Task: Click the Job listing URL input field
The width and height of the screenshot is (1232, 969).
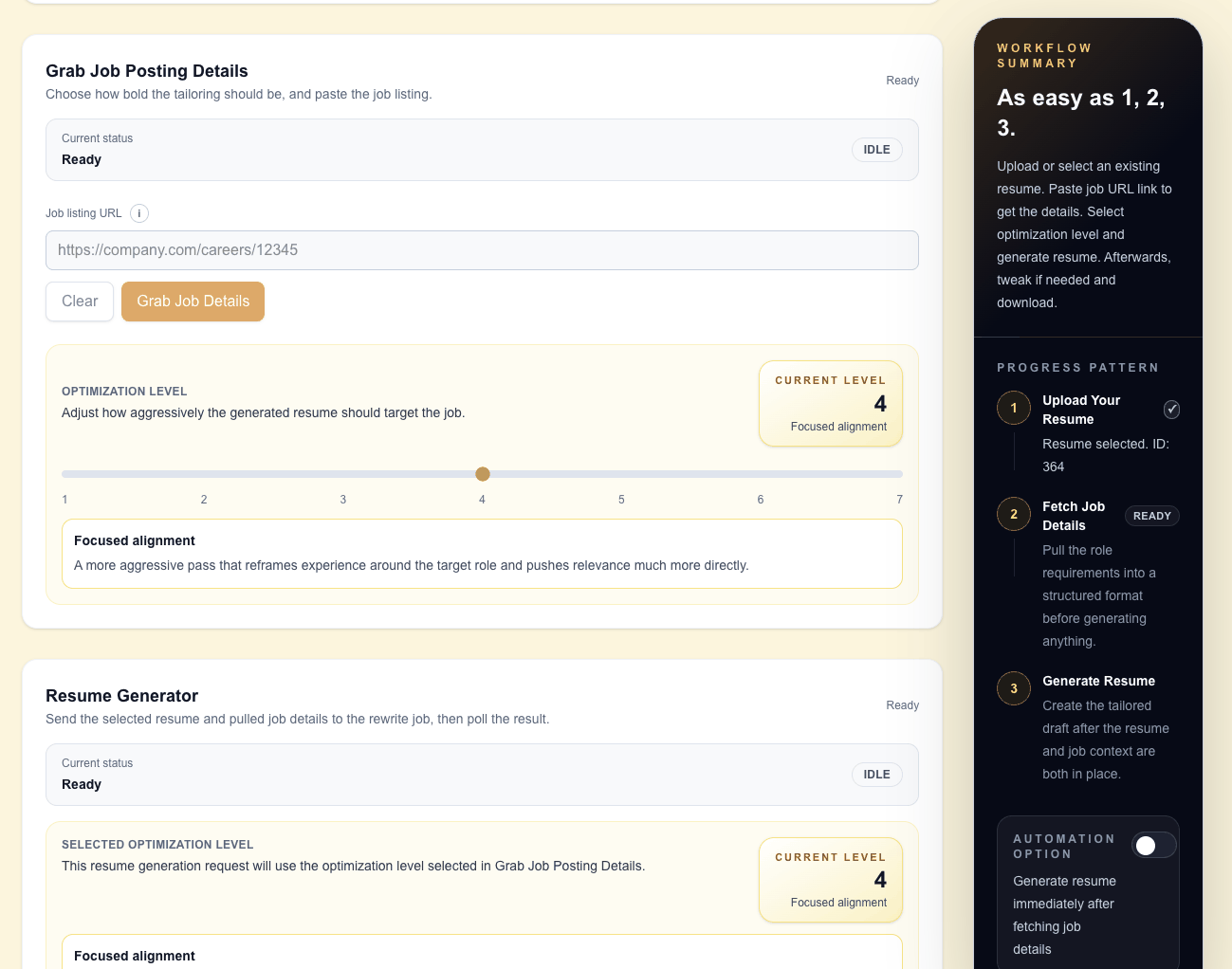Action: pyautogui.click(x=482, y=250)
